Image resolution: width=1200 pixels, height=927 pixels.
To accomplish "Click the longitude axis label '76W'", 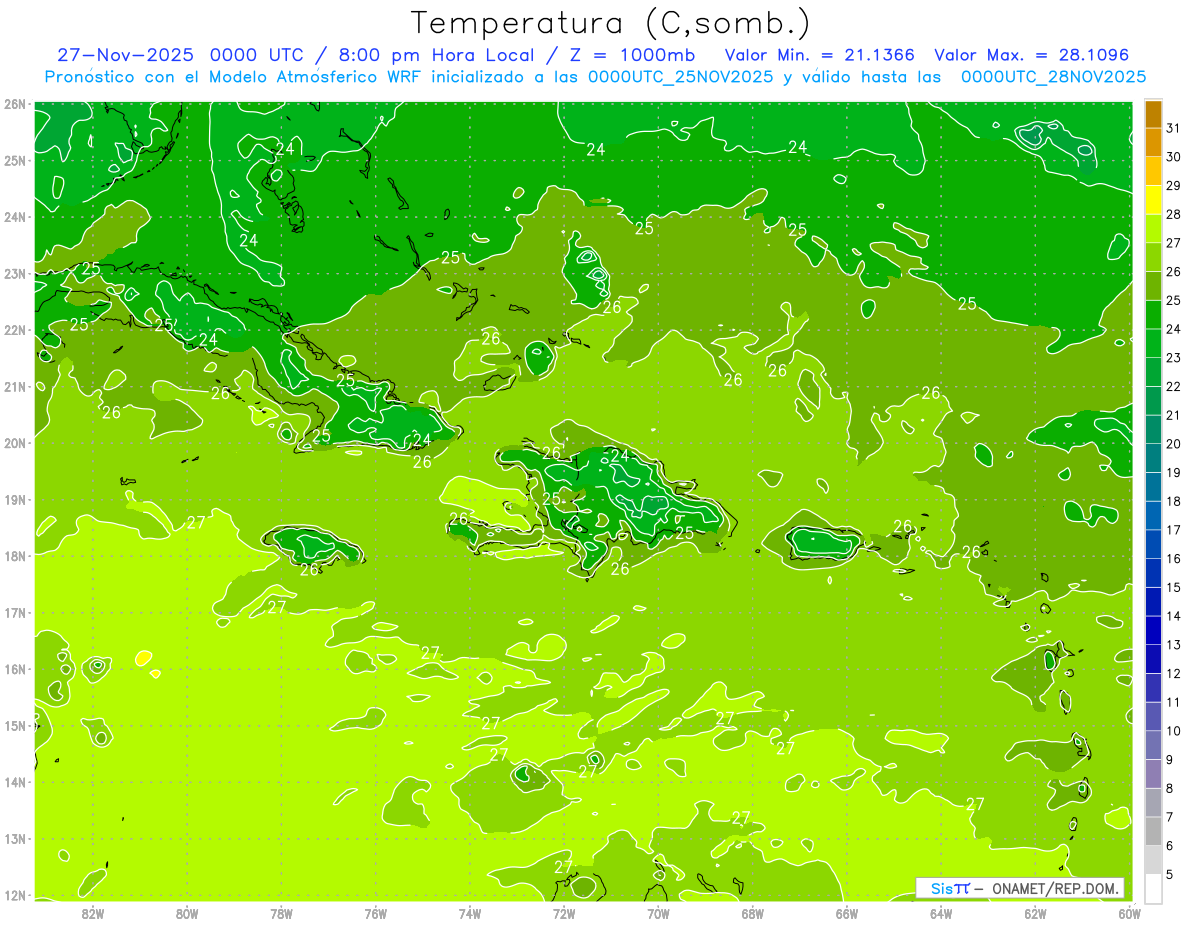I will [x=376, y=913].
